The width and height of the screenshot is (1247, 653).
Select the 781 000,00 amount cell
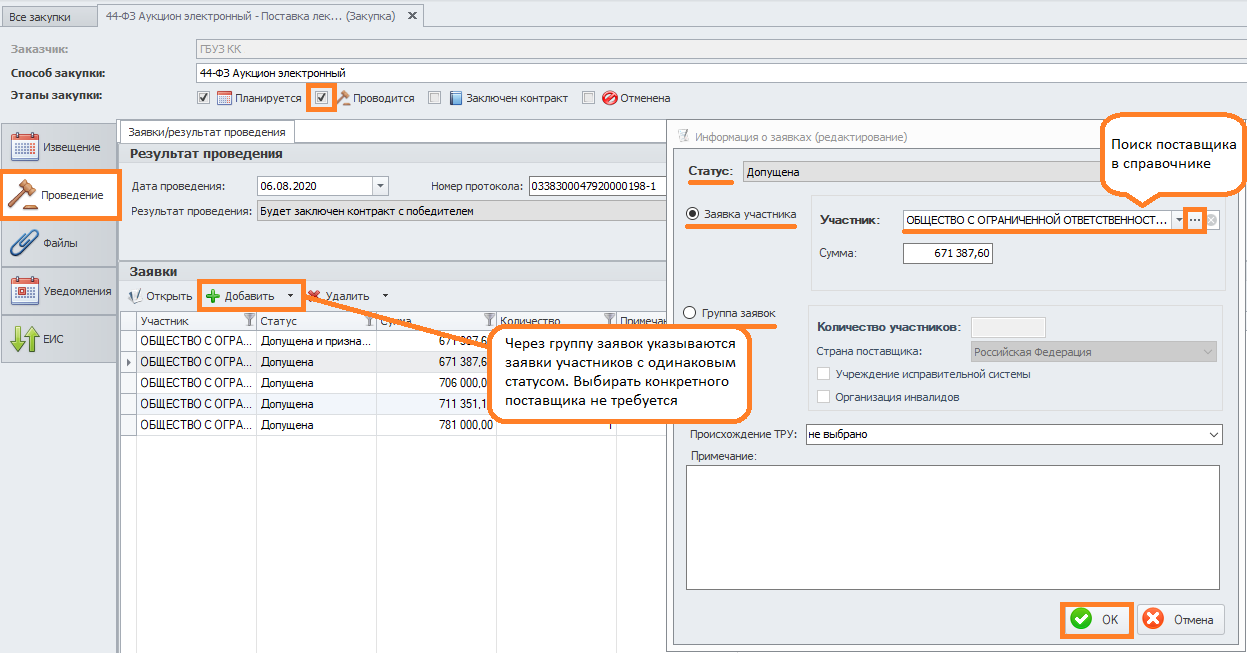(436, 424)
